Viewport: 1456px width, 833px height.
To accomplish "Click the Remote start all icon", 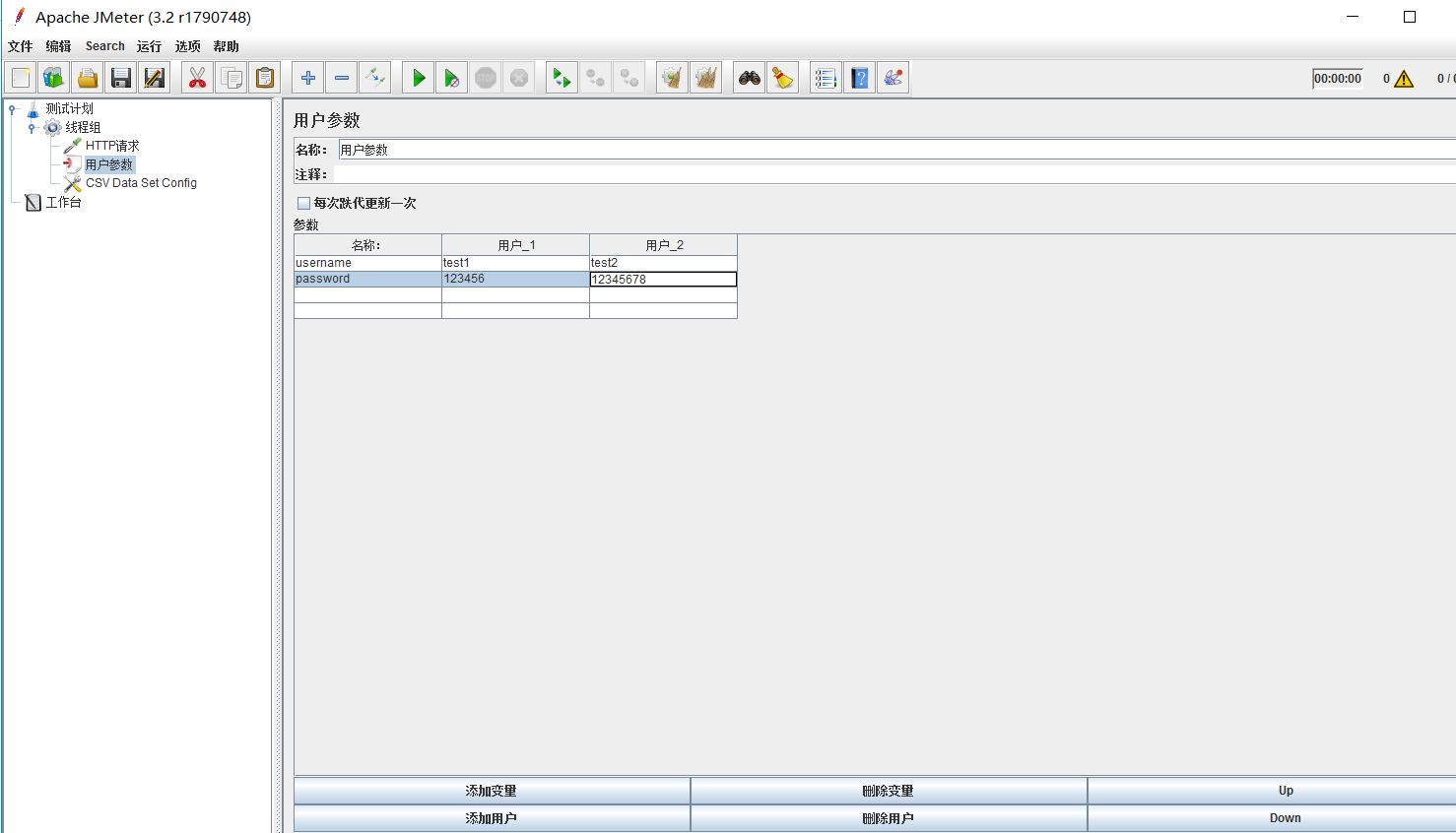I will (563, 78).
